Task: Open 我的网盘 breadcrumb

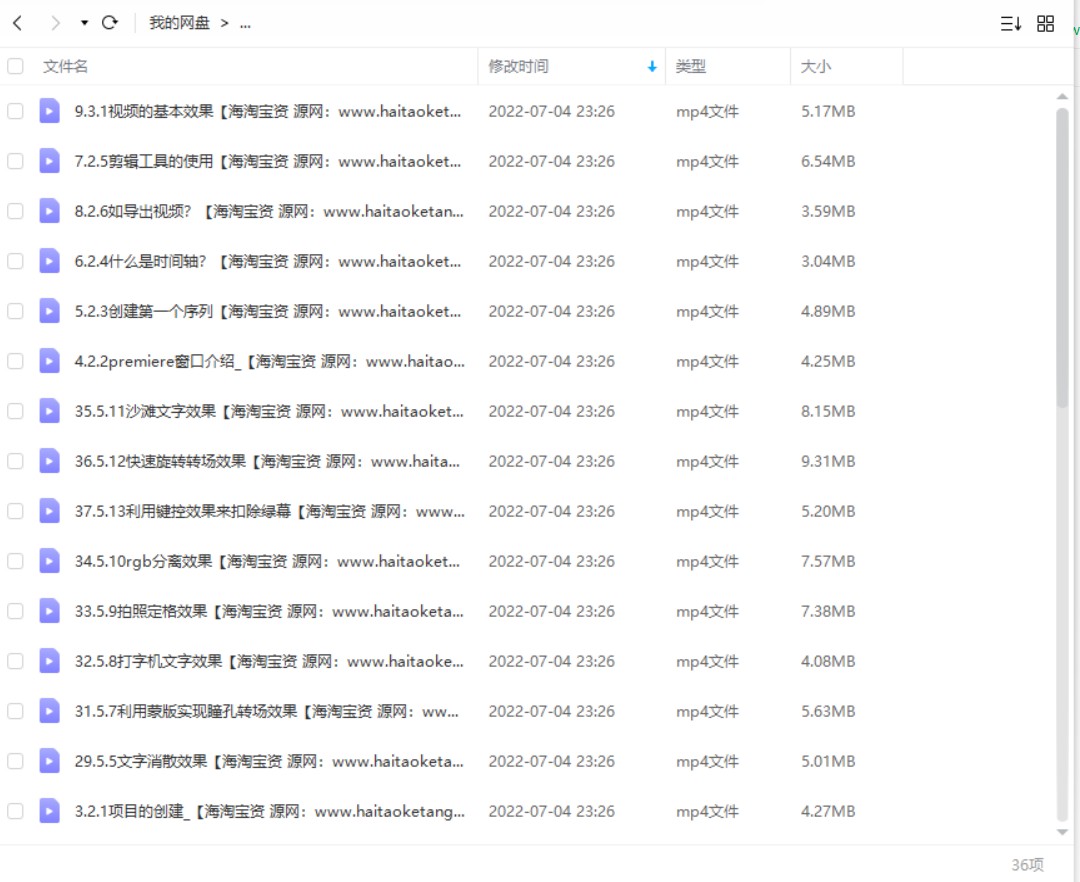Action: click(x=179, y=23)
